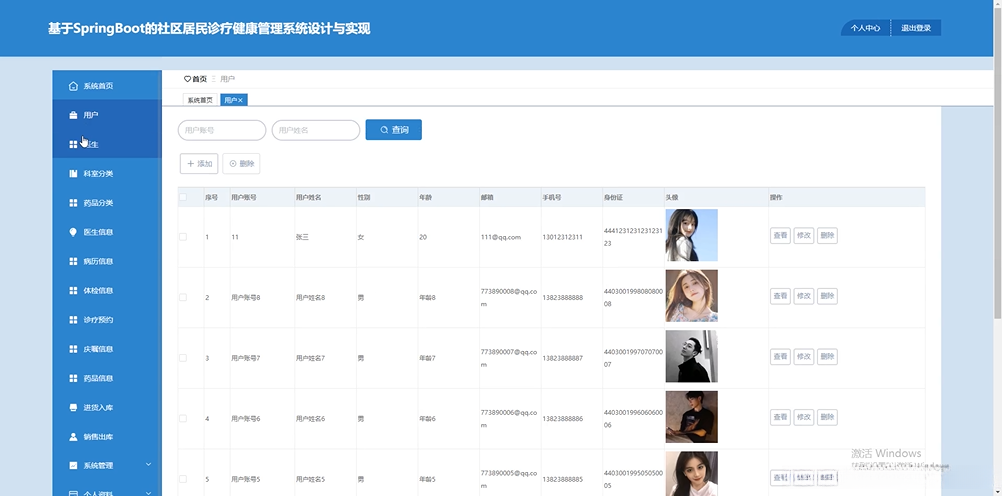Select the 用户 tab label
This screenshot has height=496, width=1002.
click(x=230, y=100)
